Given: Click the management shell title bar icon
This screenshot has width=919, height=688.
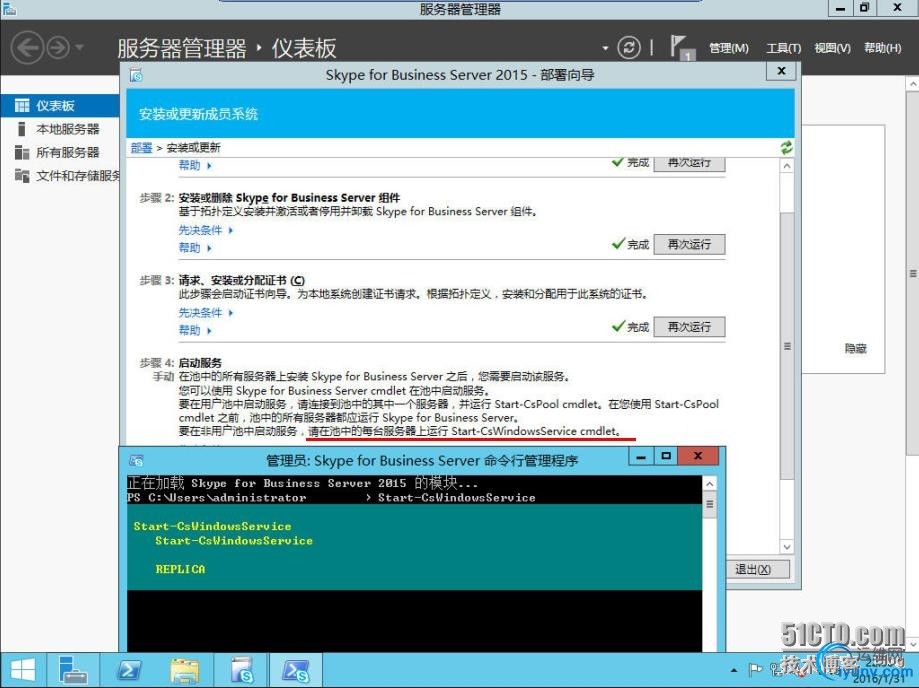Looking at the screenshot, I should [137, 461].
